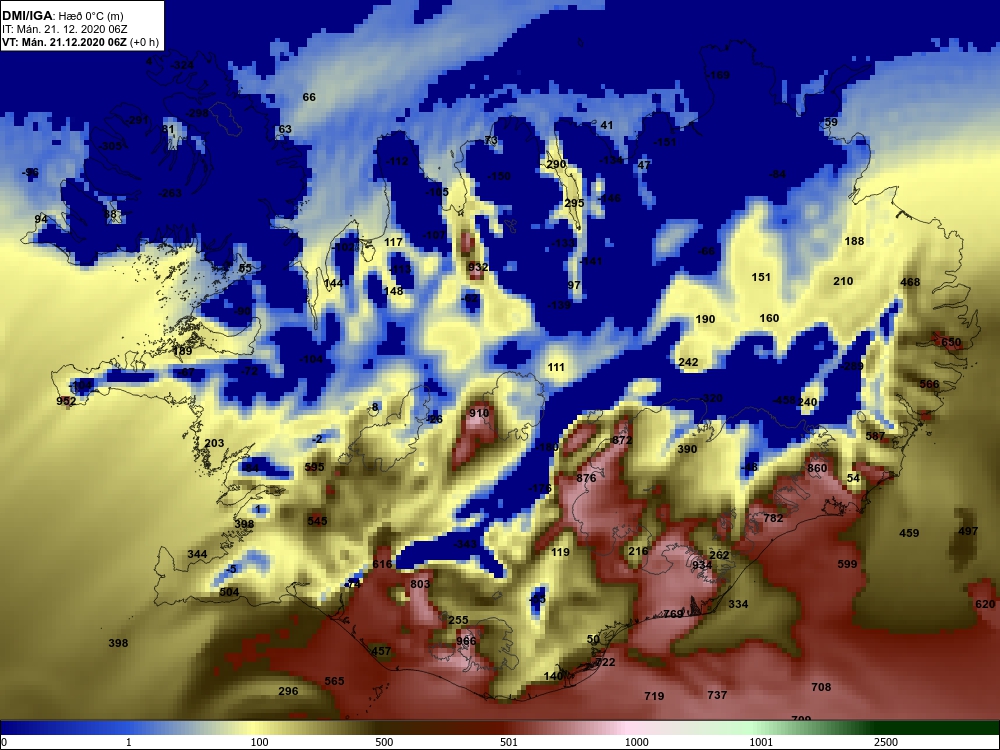Click the map value 504

tap(229, 592)
